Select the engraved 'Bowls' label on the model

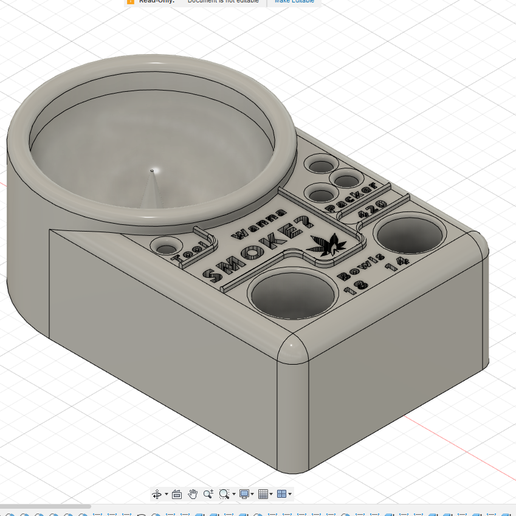coord(361,267)
